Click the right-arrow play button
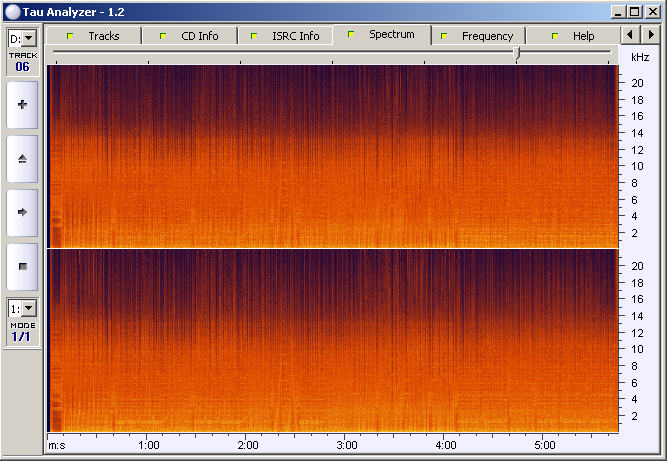Image resolution: width=667 pixels, height=461 pixels. 22,212
